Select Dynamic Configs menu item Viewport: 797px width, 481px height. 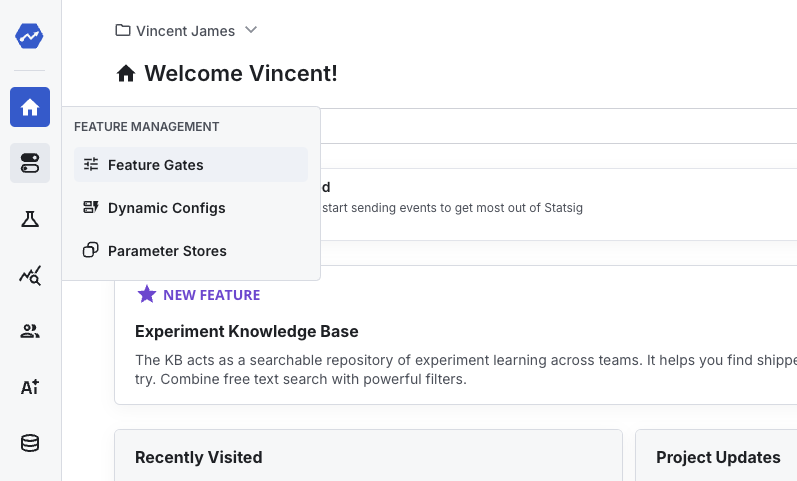(x=166, y=208)
